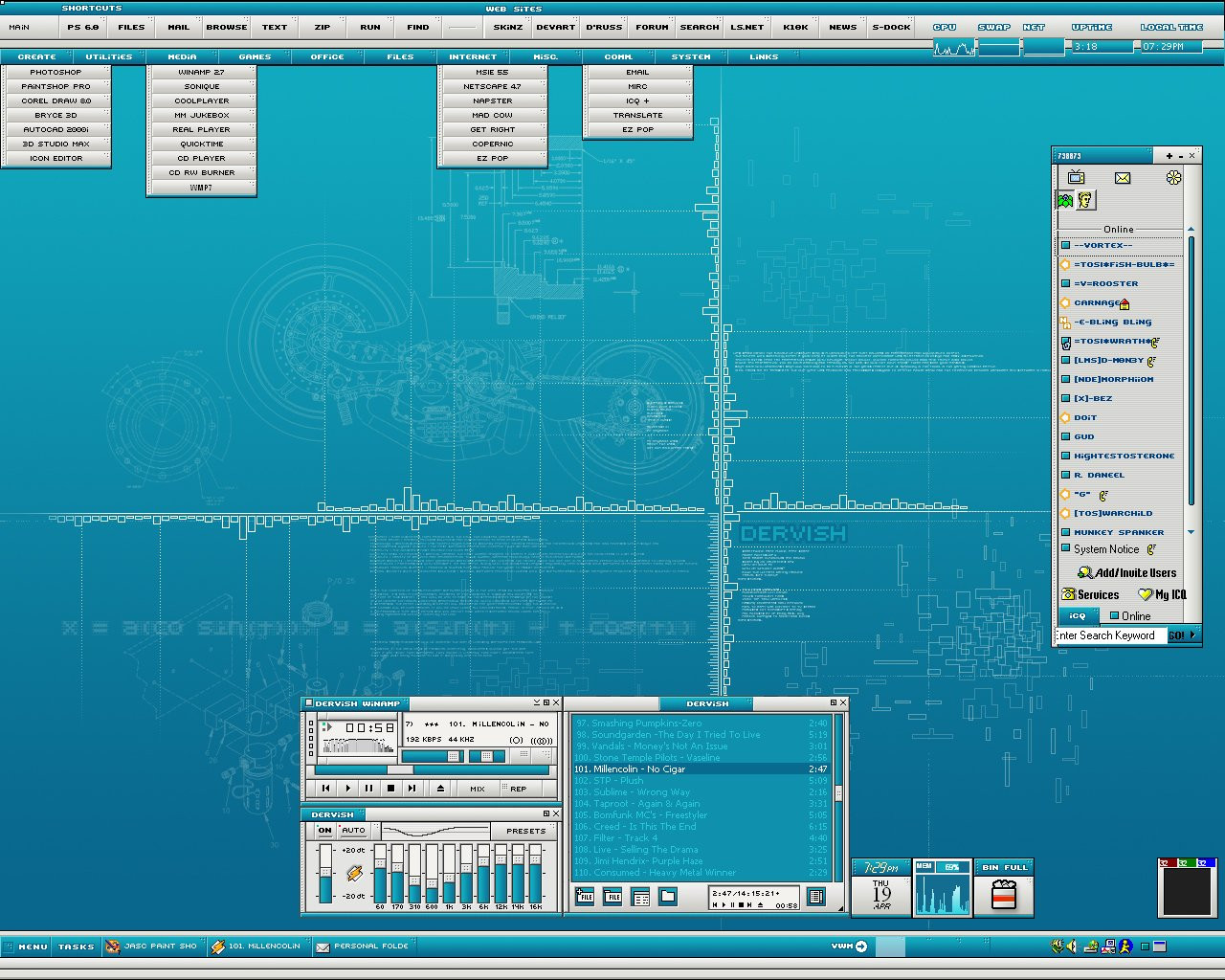
Task: Open the GAMES shortcut menu
Action: pos(255,56)
